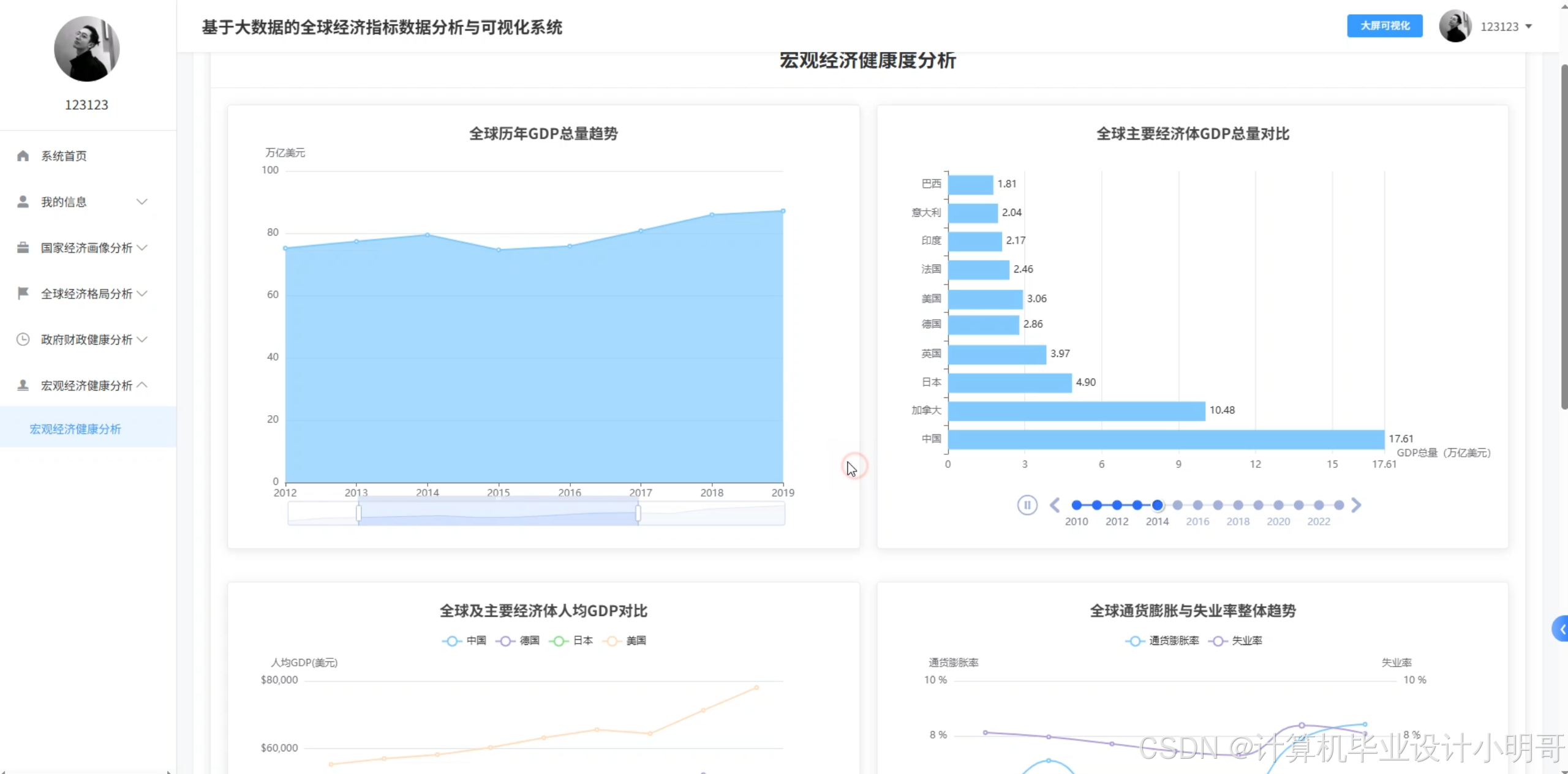
Task: Click the 加拿大 bar labeled 10.48
Action: pyautogui.click(x=1077, y=411)
